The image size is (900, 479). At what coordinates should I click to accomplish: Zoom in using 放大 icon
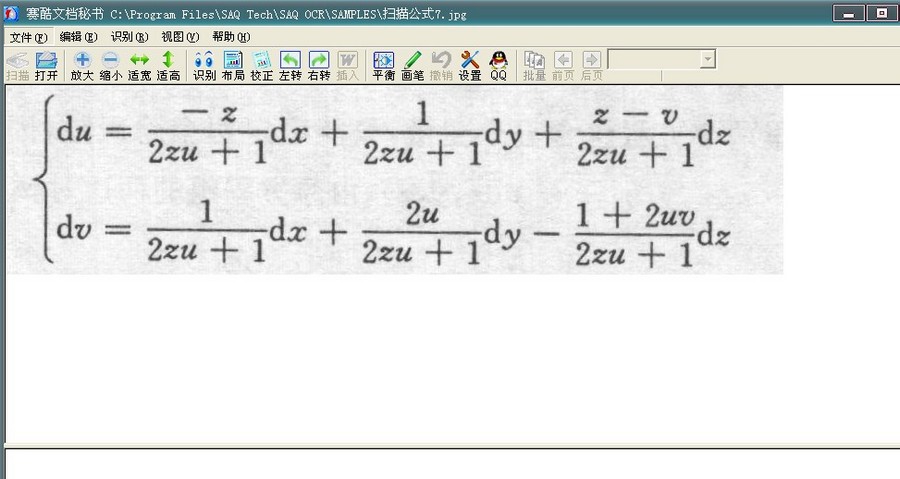coord(82,66)
